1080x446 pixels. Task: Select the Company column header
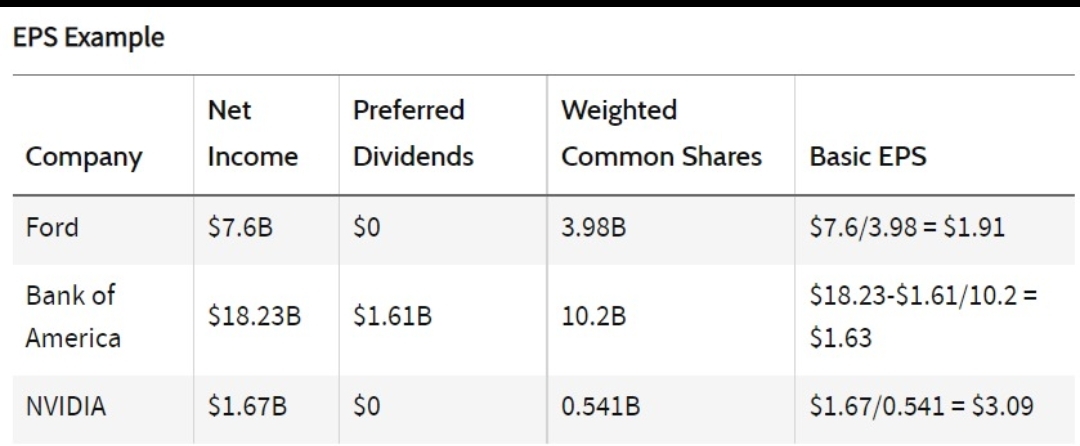coord(83,158)
